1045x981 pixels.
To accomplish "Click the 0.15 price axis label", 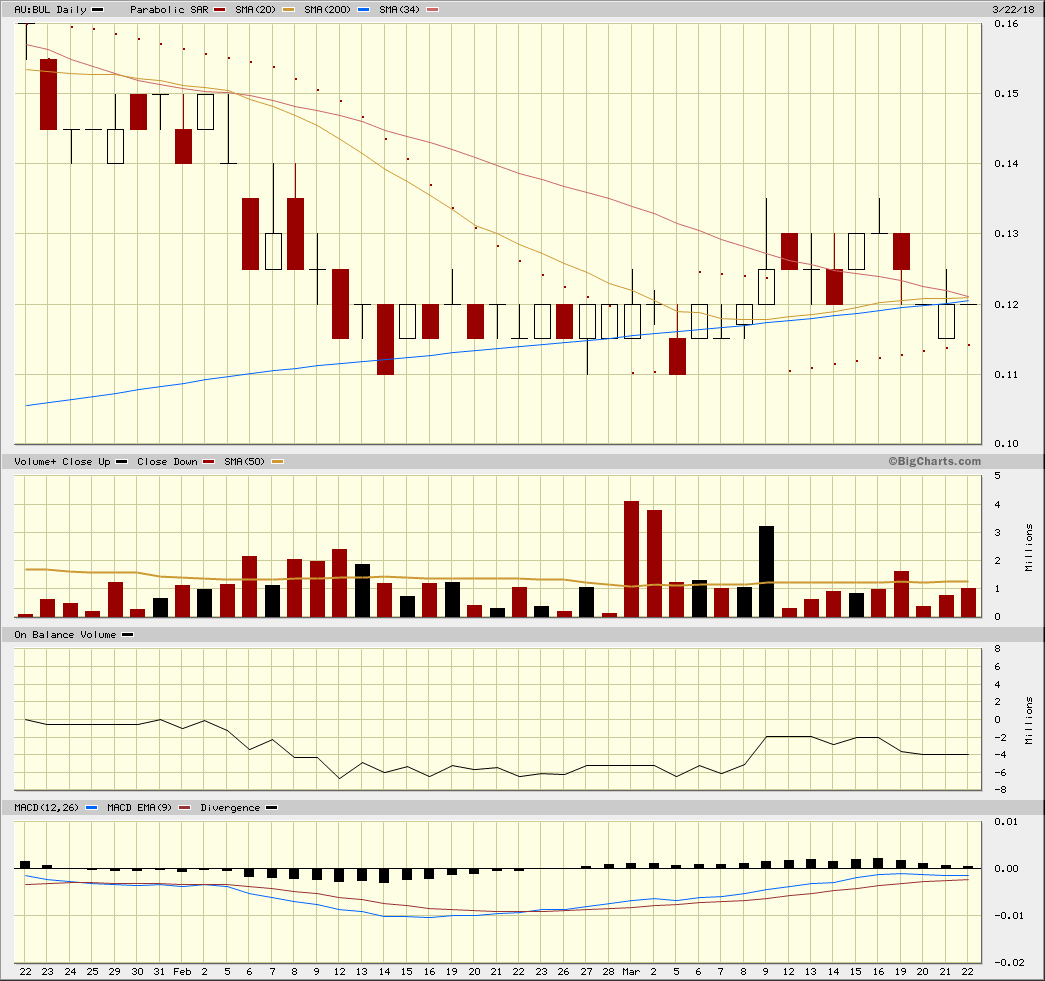I will pyautogui.click(x=1006, y=94).
